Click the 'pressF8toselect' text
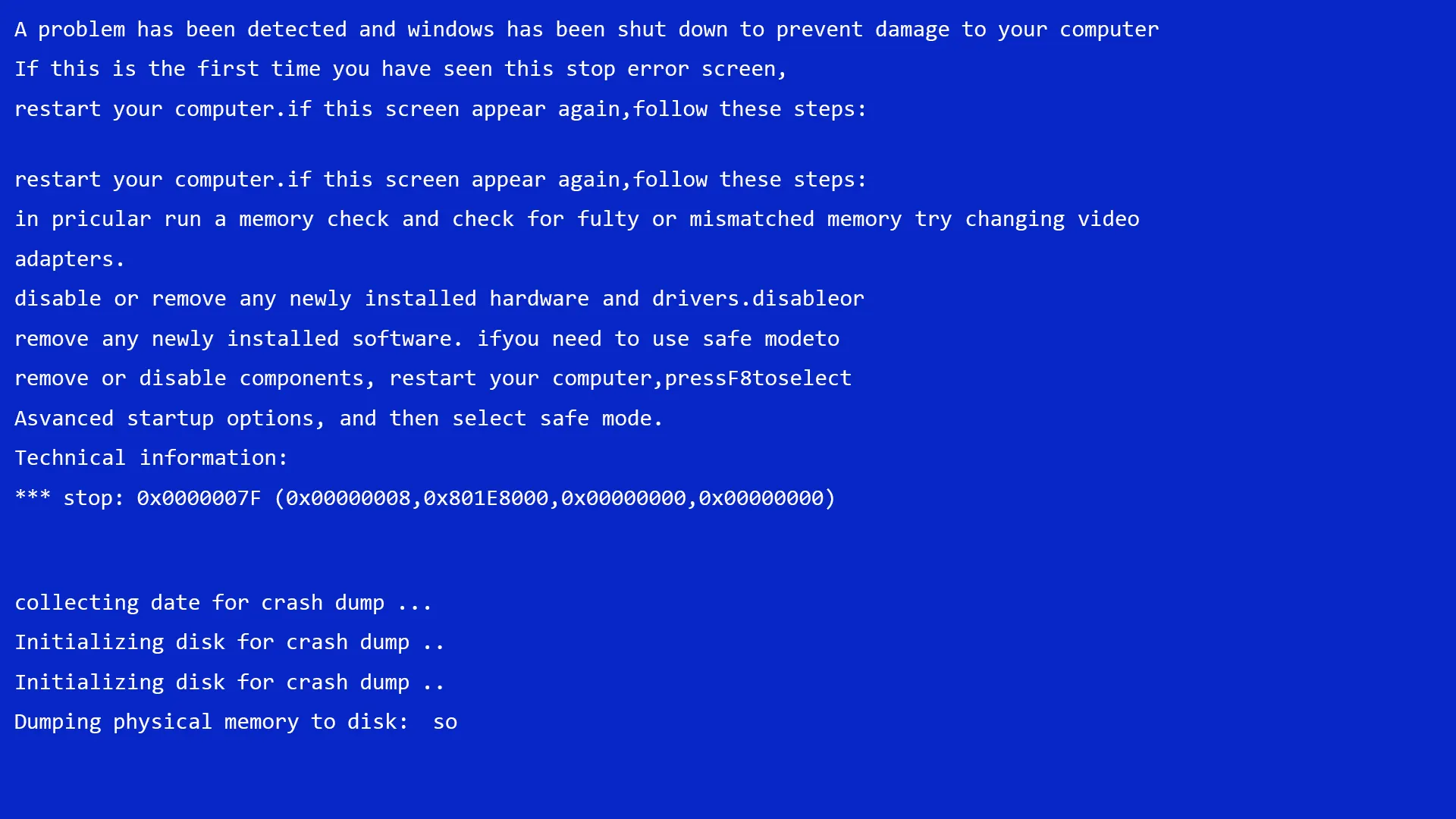 point(758,378)
